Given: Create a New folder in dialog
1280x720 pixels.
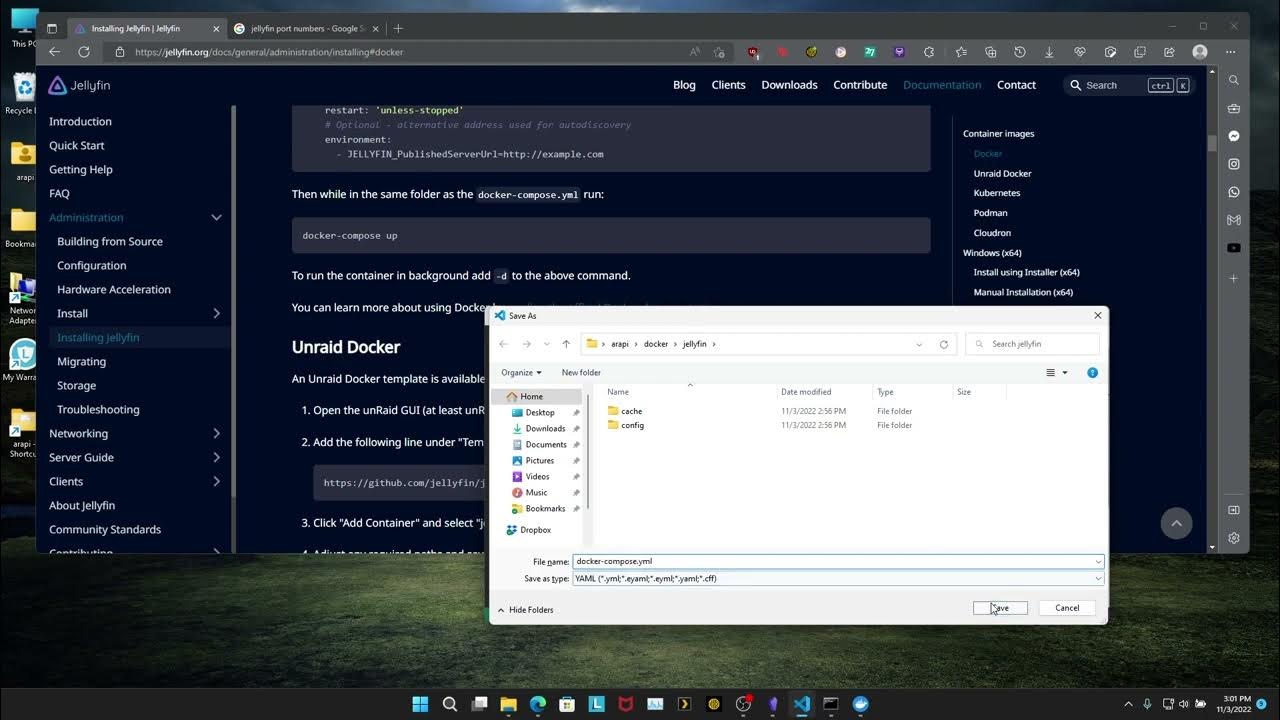Looking at the screenshot, I should pos(581,372).
